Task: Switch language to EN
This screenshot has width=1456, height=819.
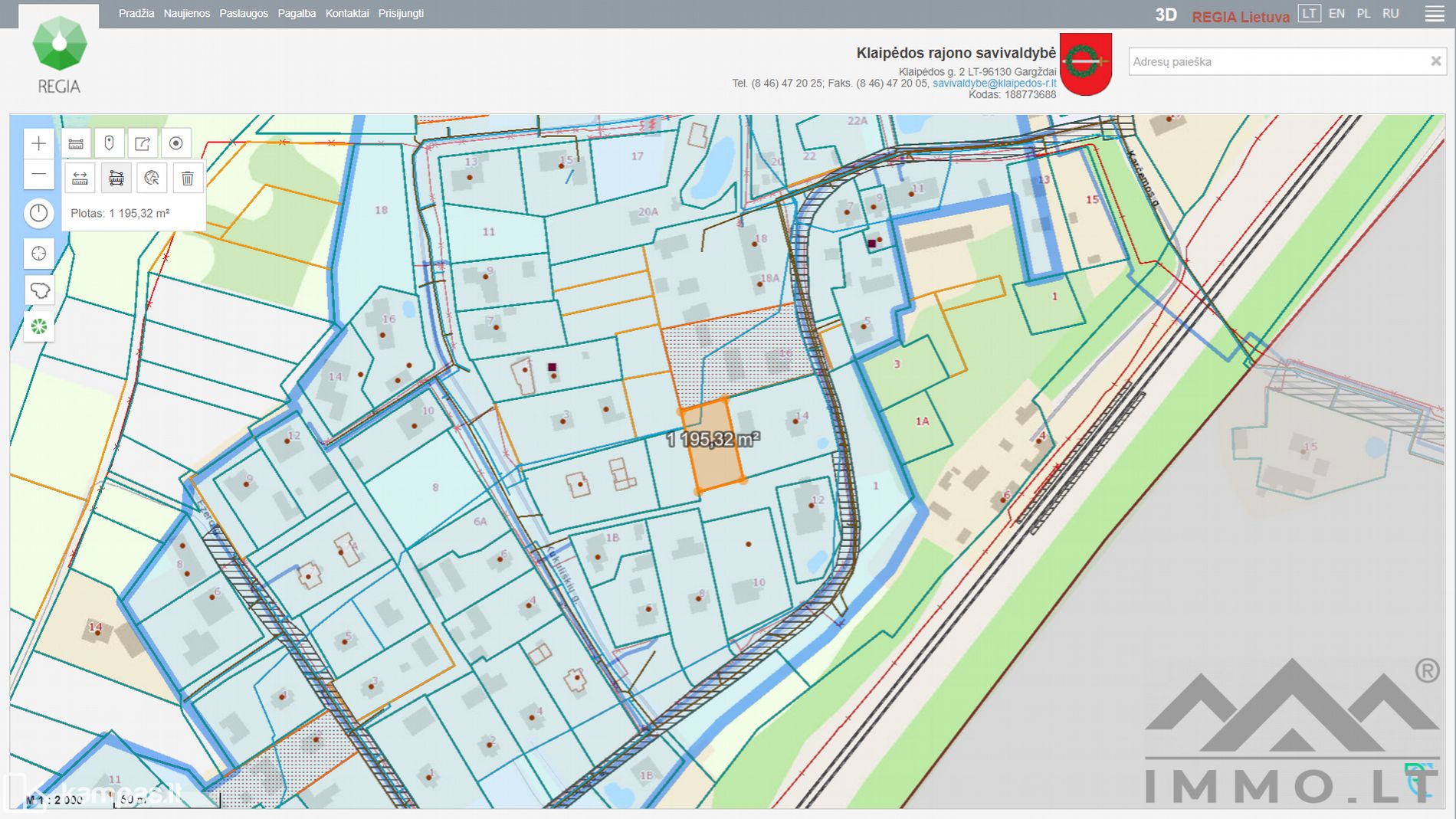Action: point(1336,14)
